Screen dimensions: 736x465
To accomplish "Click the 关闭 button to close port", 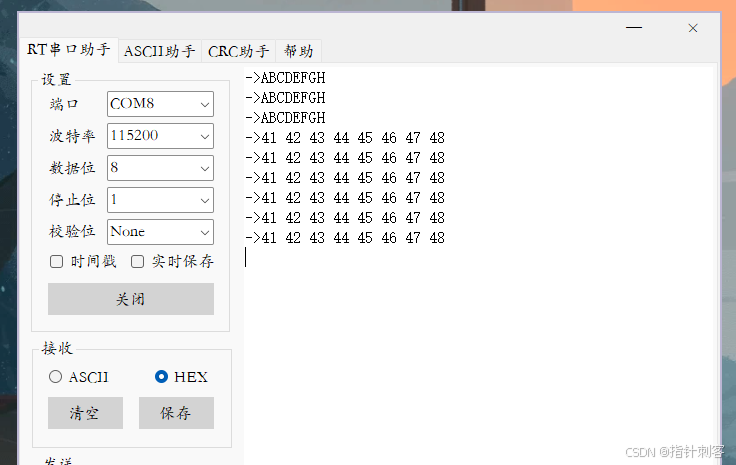I will pyautogui.click(x=130, y=299).
